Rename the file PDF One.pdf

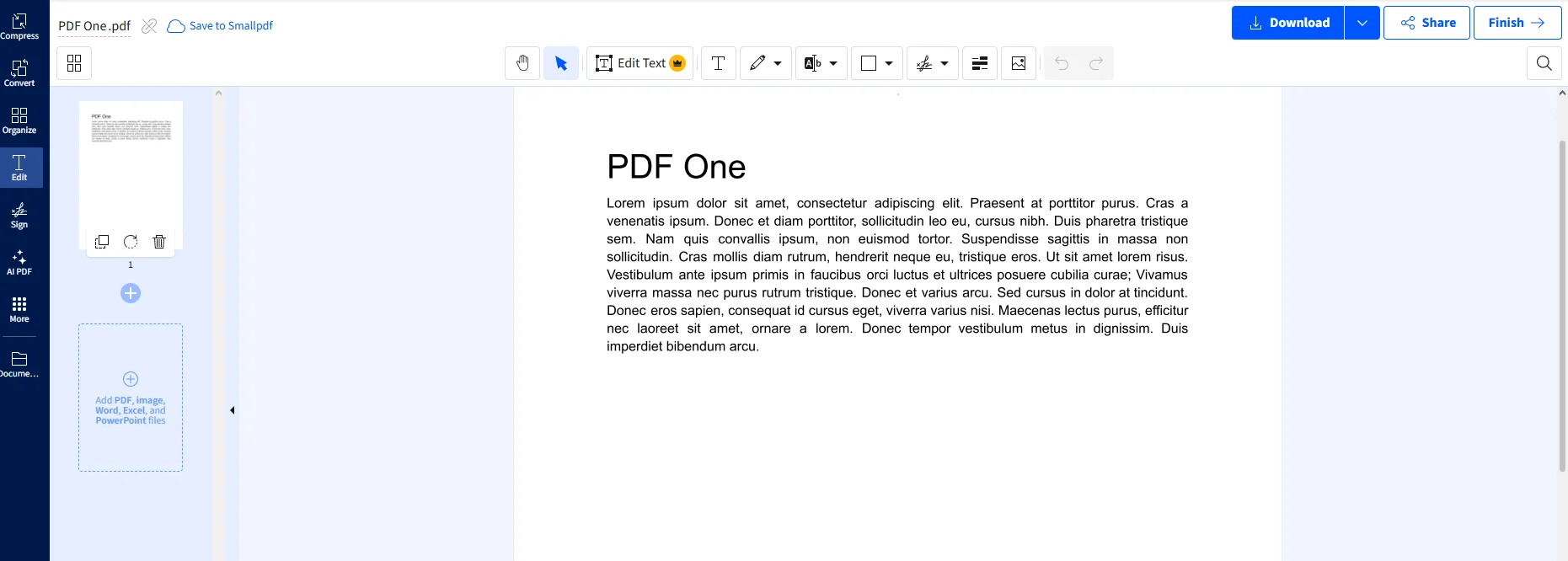pyautogui.click(x=94, y=26)
